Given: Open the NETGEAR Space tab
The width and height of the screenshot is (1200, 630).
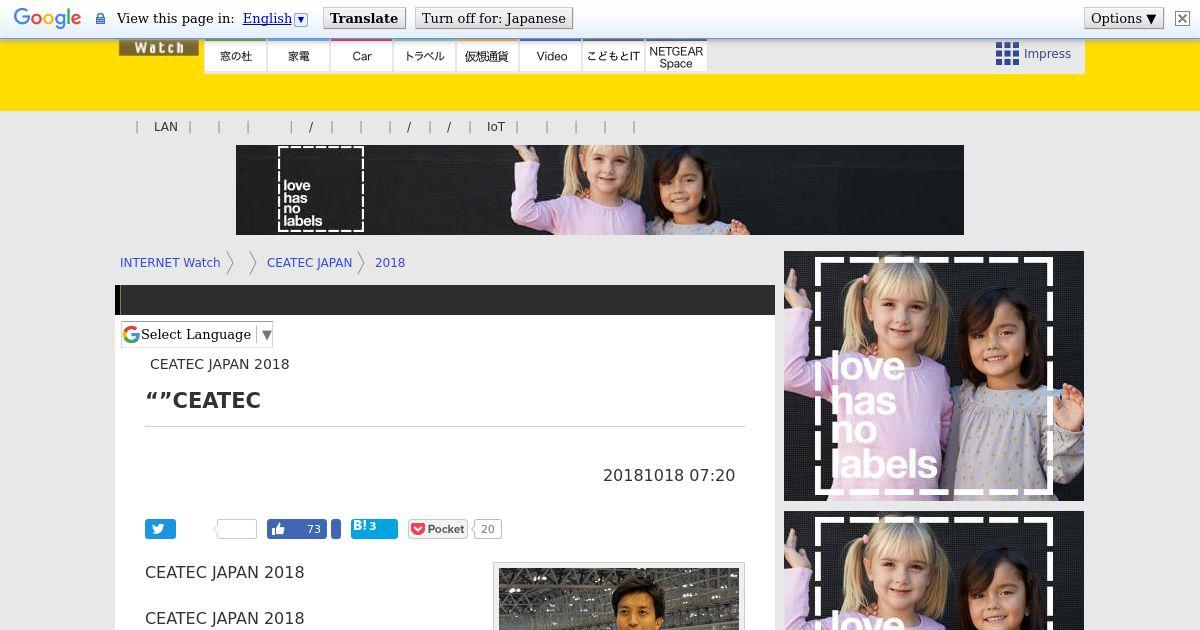Looking at the screenshot, I should (x=676, y=56).
